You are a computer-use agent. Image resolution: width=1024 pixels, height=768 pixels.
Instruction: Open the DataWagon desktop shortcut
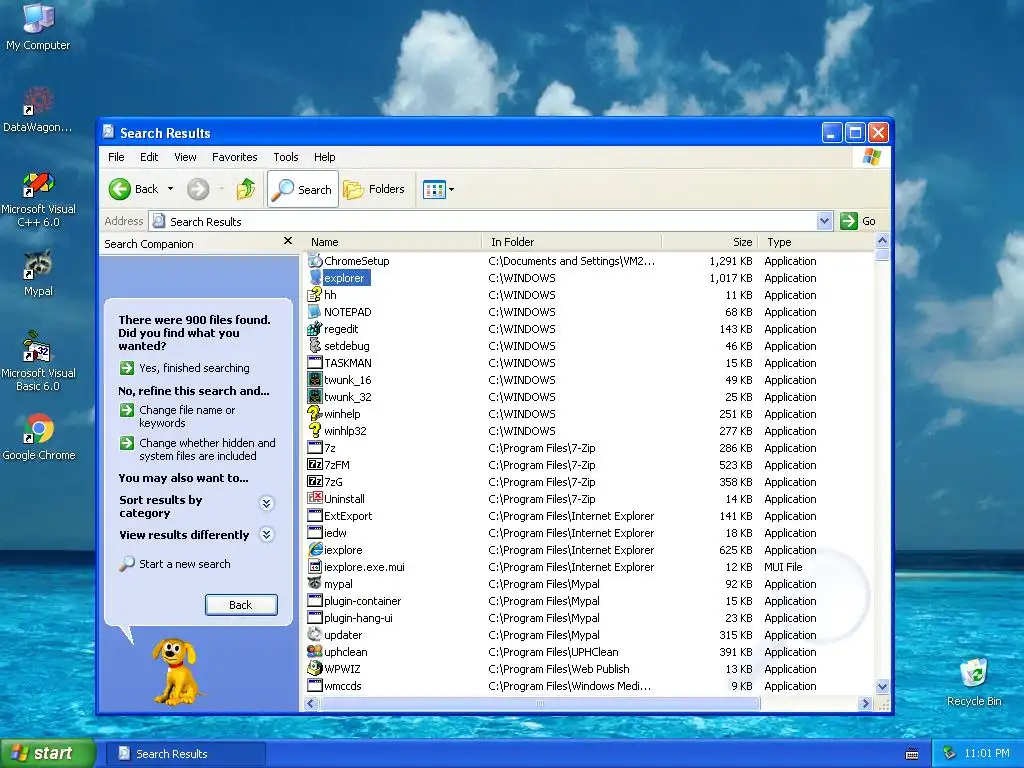tap(38, 110)
